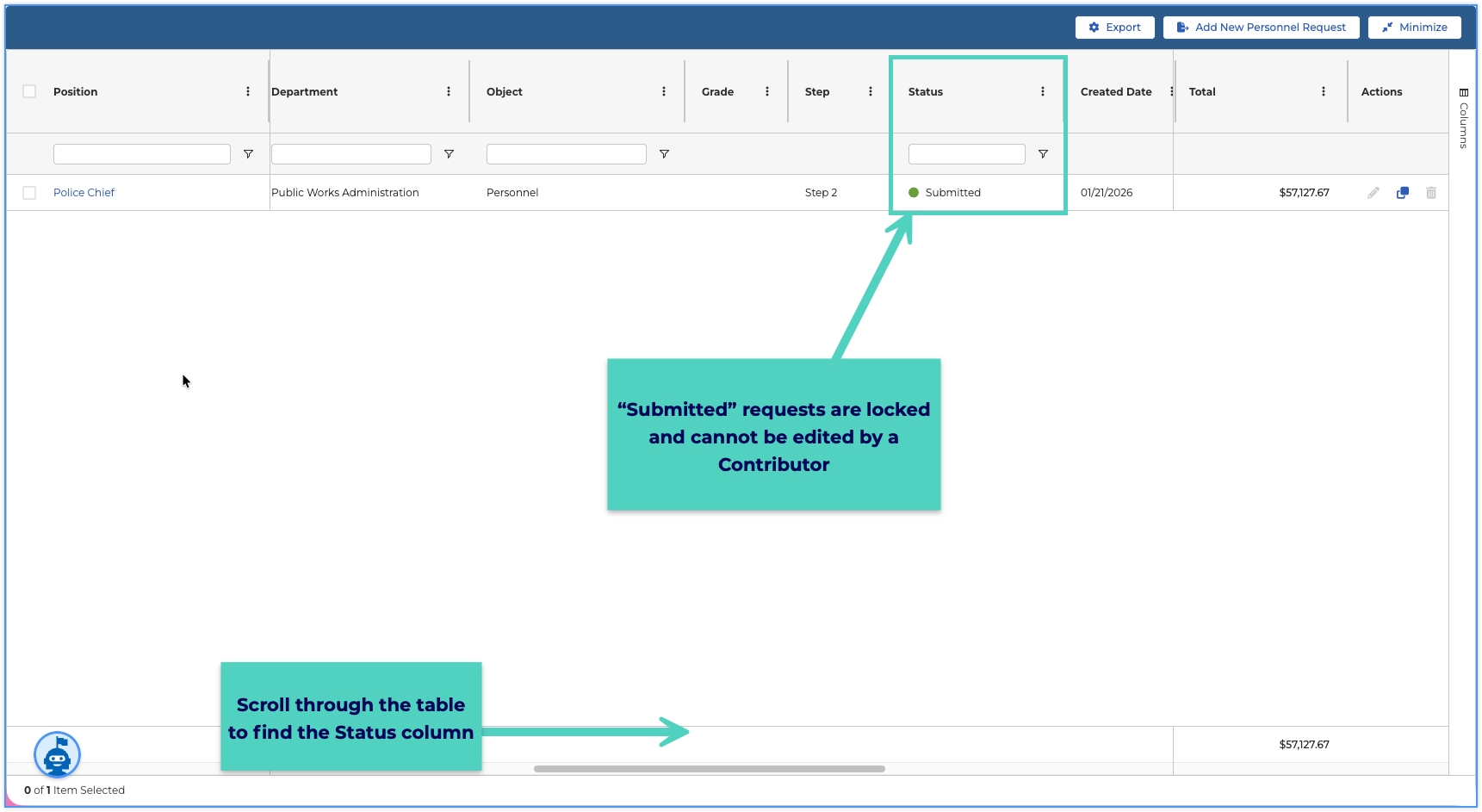Check the Police Chief row checkbox
Viewport: 1482px width, 812px height.
[29, 193]
